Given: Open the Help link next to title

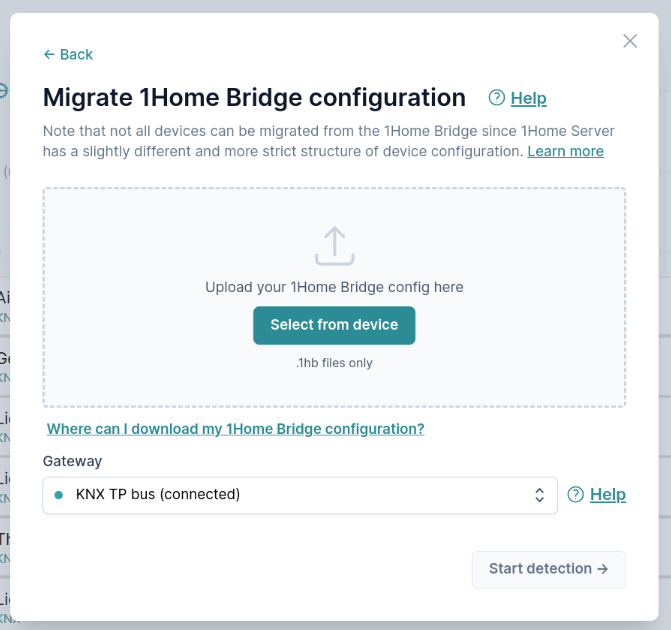Looking at the screenshot, I should [528, 98].
